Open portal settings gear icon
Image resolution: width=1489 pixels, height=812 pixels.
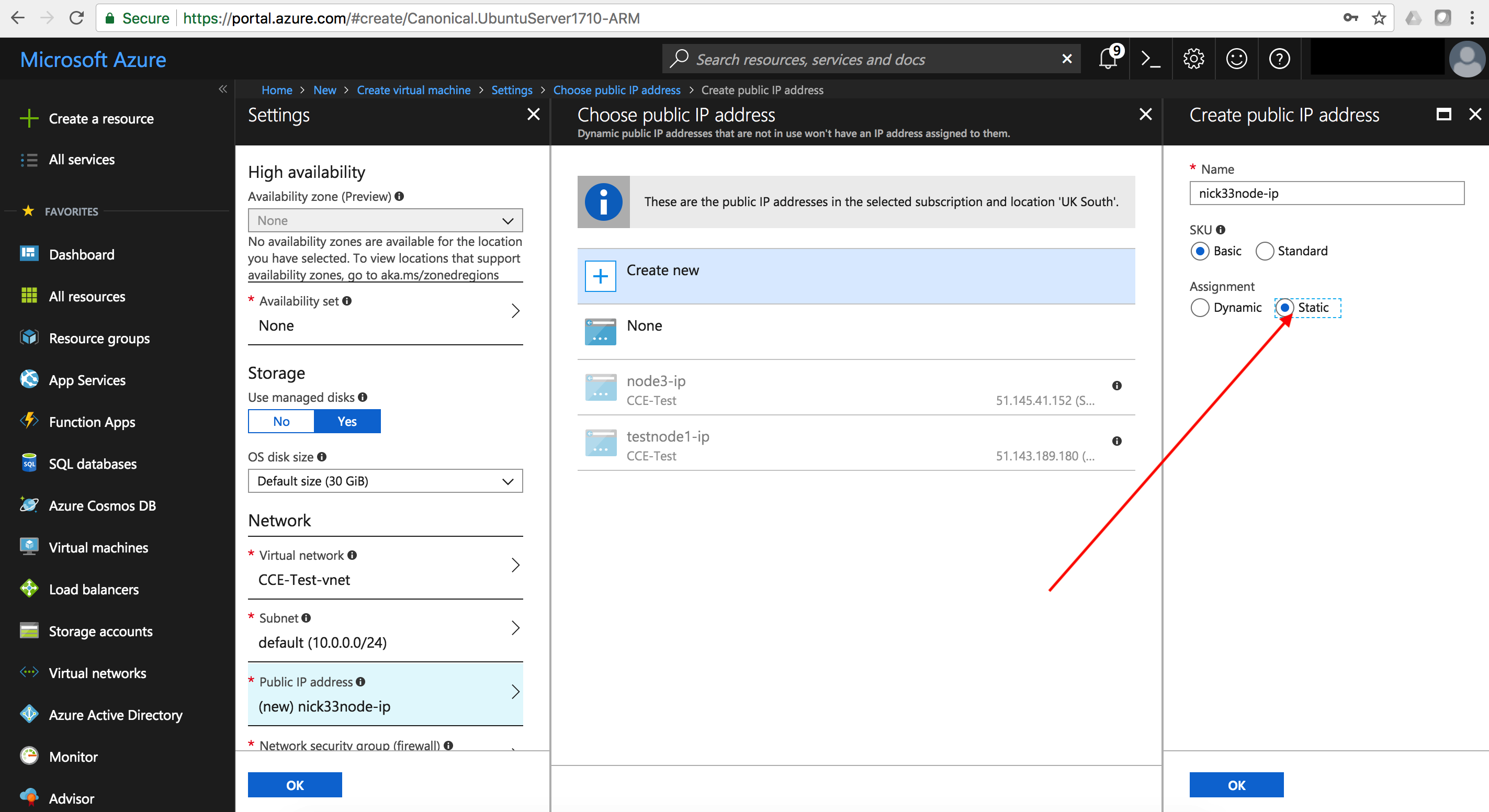click(1193, 59)
